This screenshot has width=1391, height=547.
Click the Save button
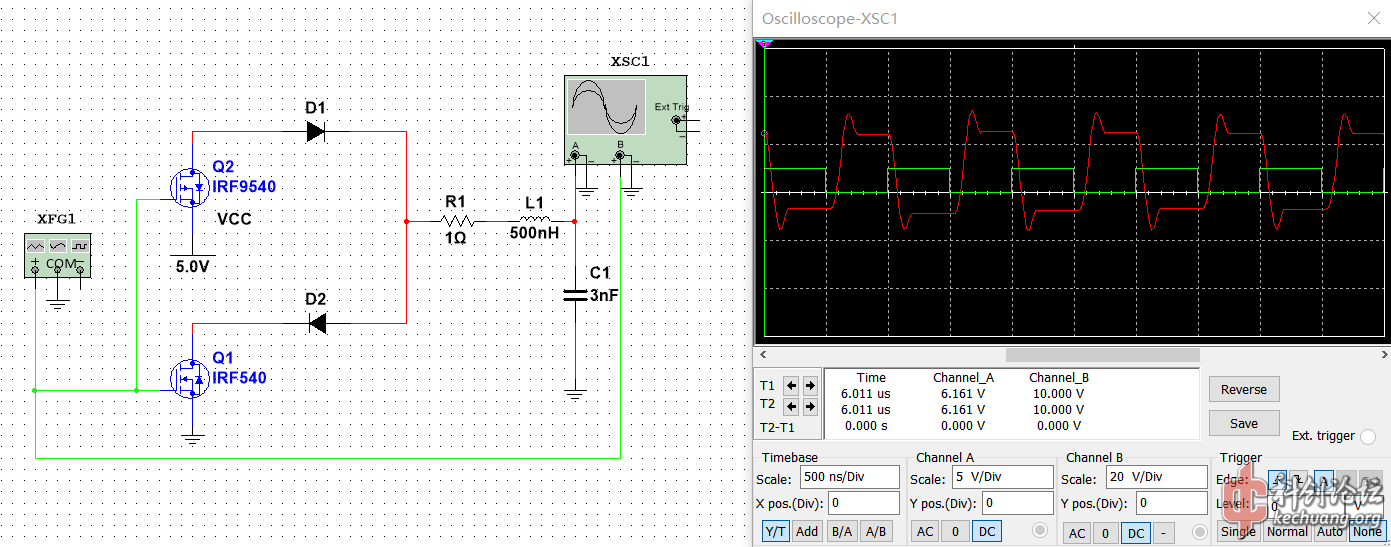pyautogui.click(x=1244, y=424)
